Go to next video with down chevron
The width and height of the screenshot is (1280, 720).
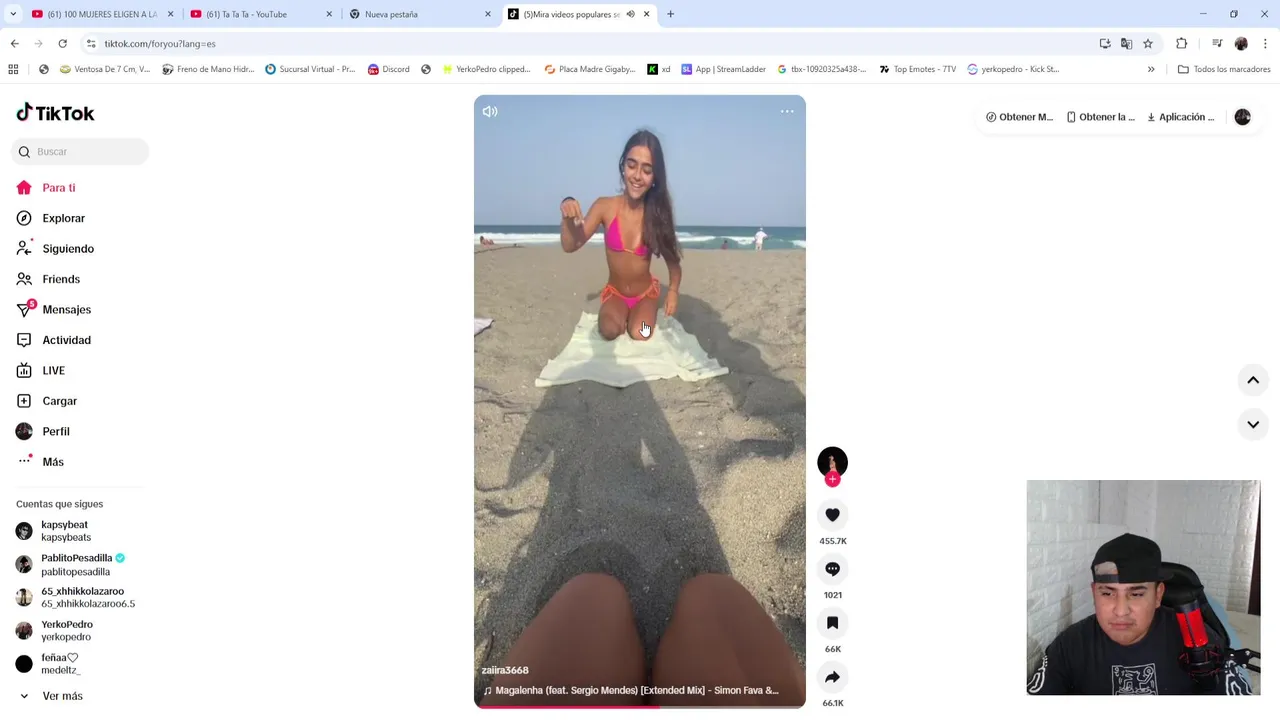1253,425
